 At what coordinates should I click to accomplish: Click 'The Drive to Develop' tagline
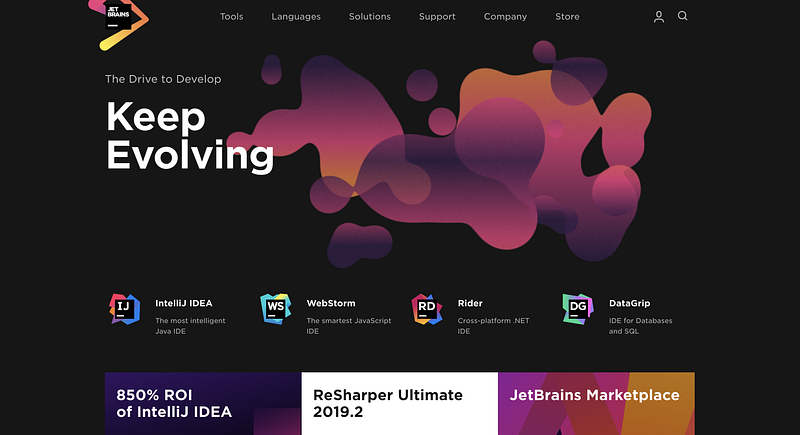pyautogui.click(x=163, y=79)
